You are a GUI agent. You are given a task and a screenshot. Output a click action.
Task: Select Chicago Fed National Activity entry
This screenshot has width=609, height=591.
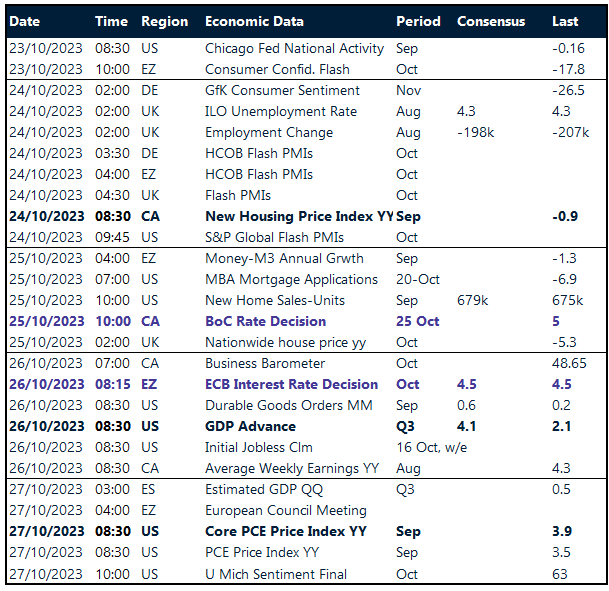tap(294, 48)
